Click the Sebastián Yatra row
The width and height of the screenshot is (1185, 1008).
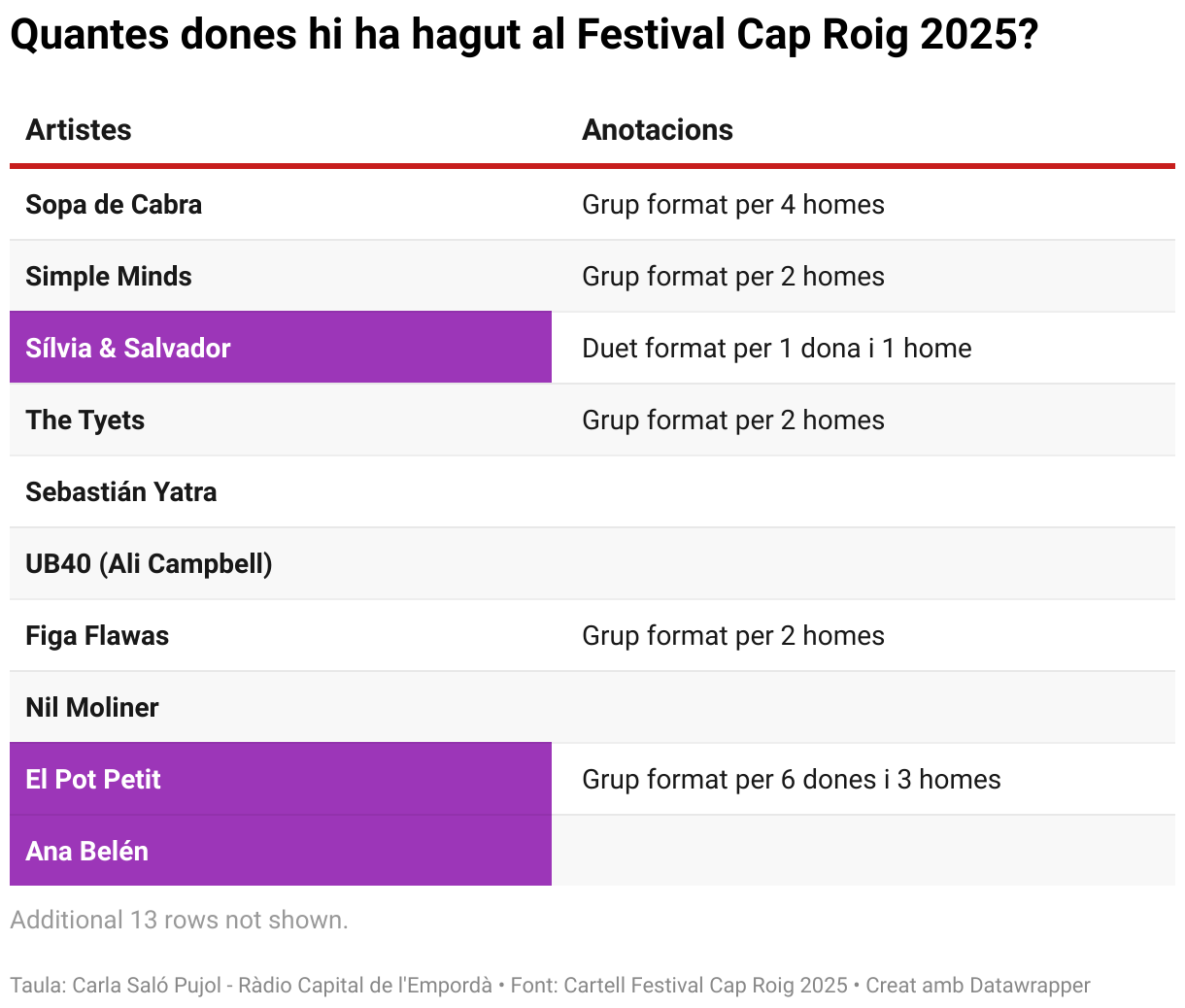click(592, 491)
